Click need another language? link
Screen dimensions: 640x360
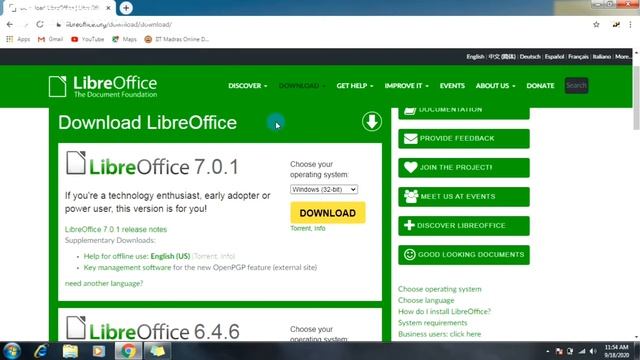104,283
